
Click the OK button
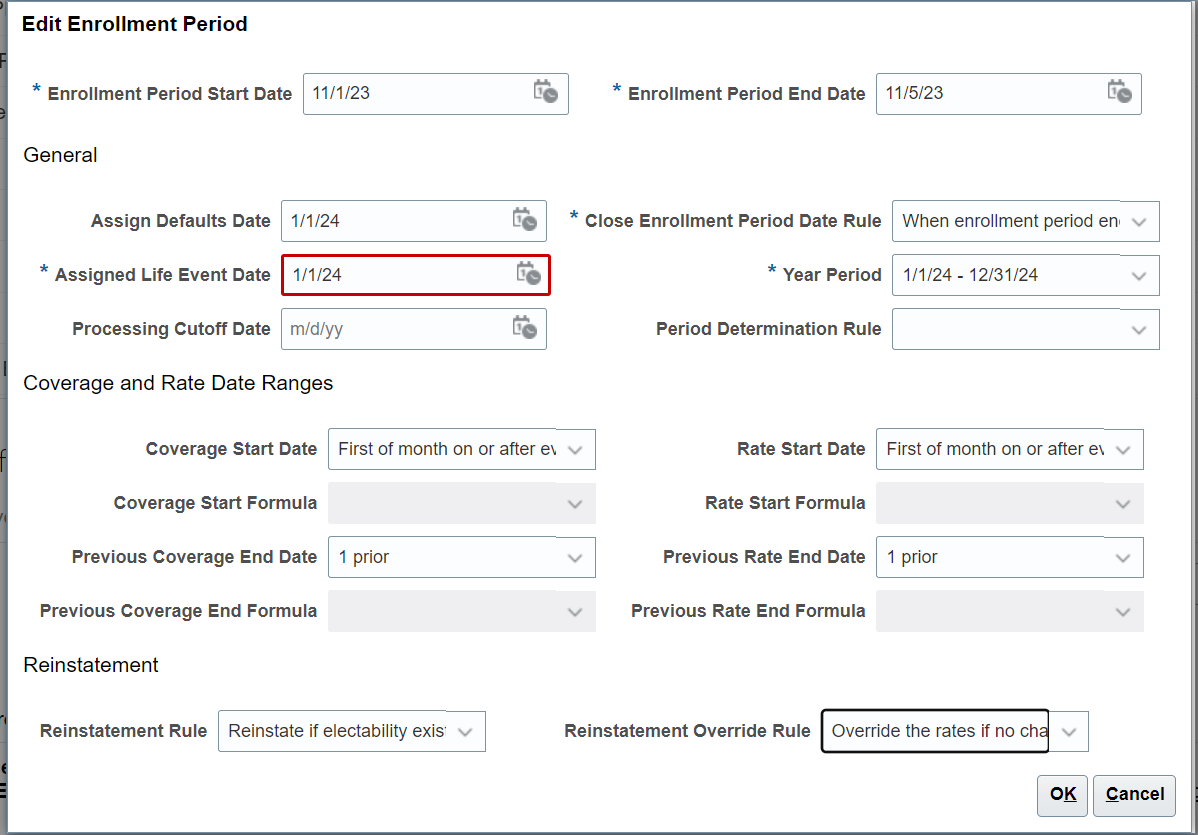(x=1062, y=795)
